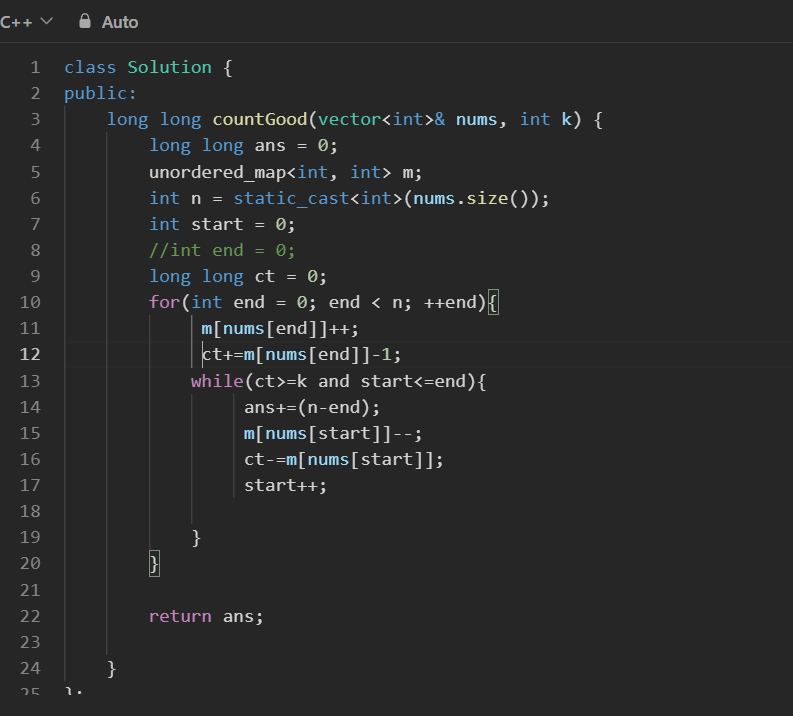The image size is (793, 716).
Task: Click 'vector<int>& nums' parameter on line 3
Action: click(408, 119)
